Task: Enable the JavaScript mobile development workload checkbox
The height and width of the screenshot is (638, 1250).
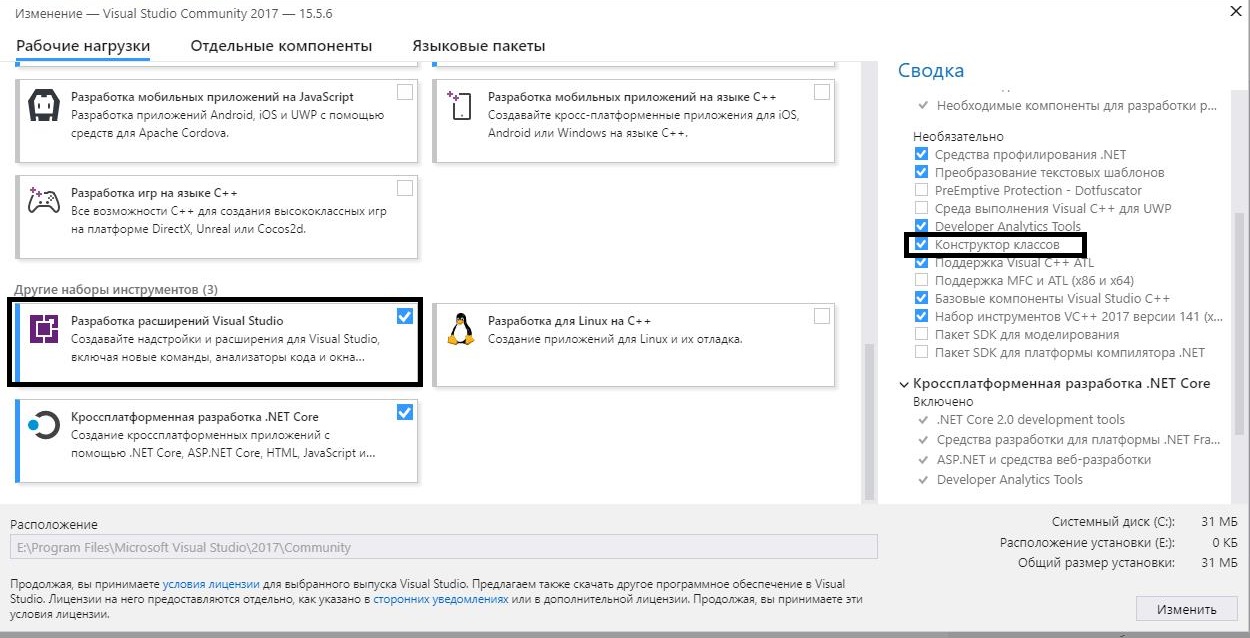Action: pos(405,92)
